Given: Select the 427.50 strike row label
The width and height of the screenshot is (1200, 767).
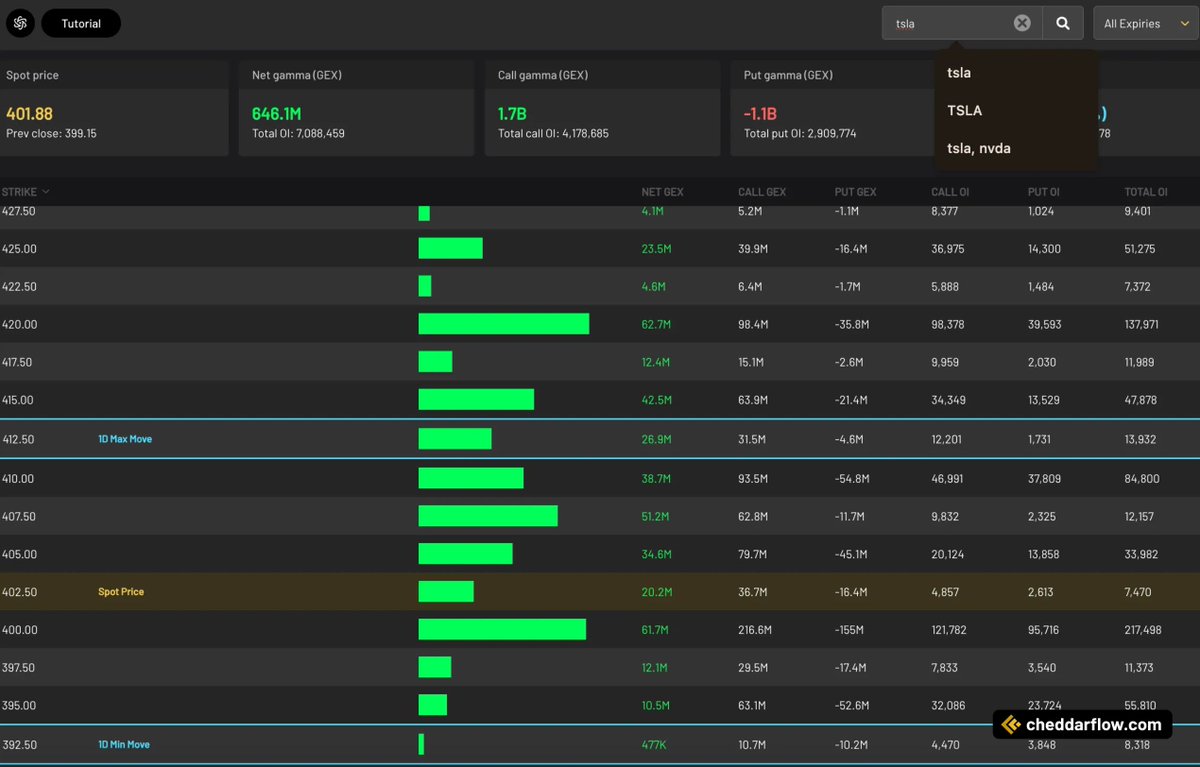Looking at the screenshot, I should (x=19, y=212).
